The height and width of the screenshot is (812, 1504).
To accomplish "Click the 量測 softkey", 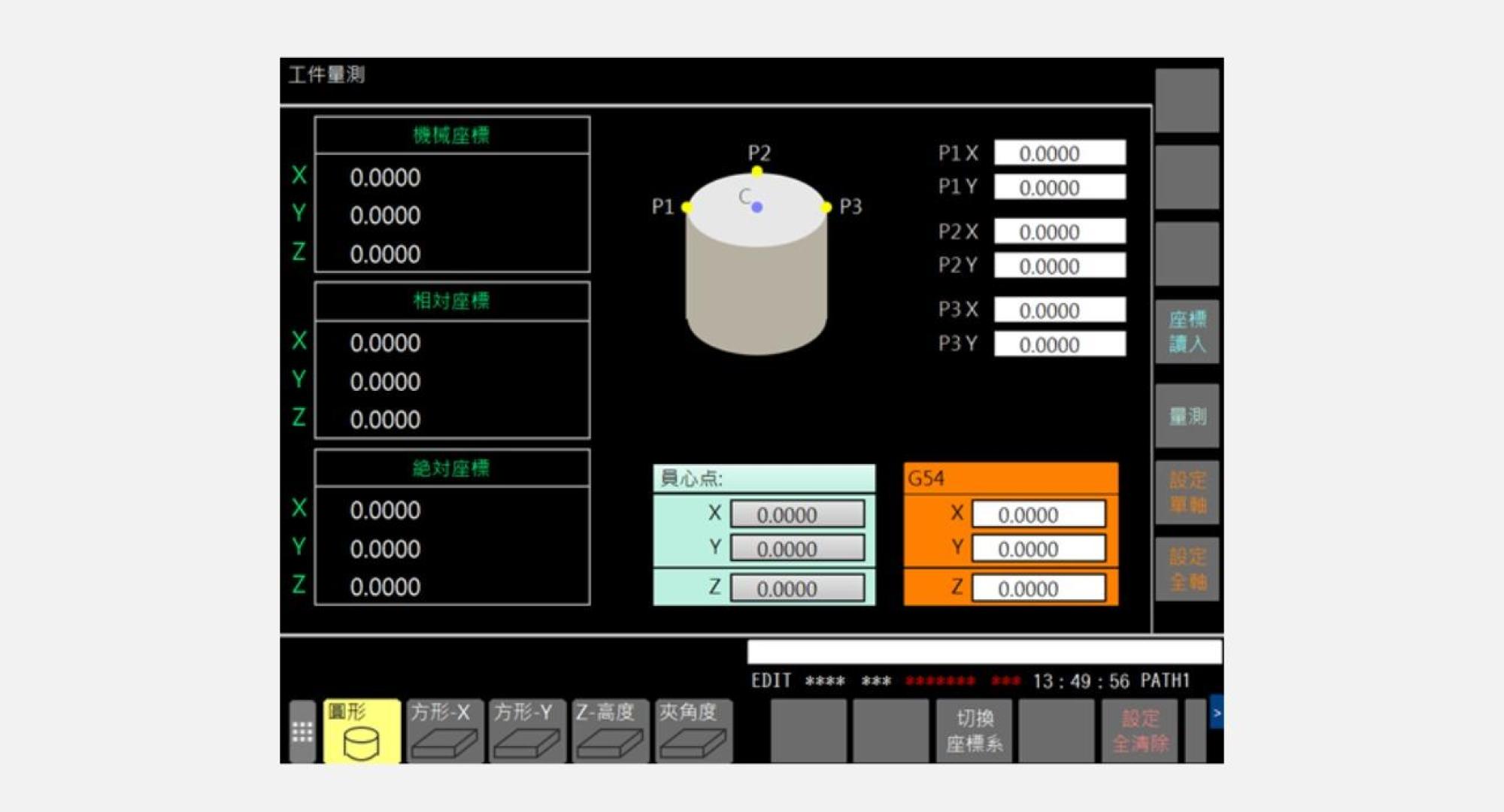I will point(1187,416).
